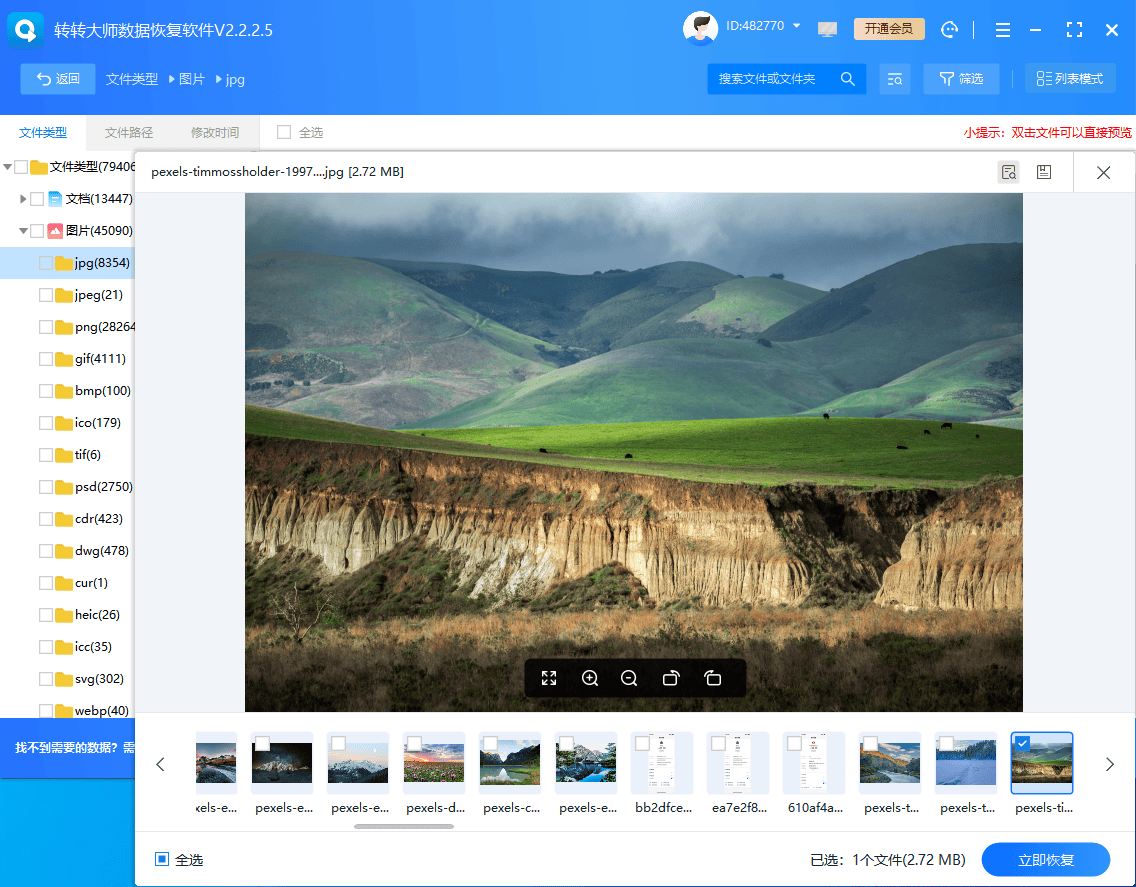
Task: Switch to the 文件路径 tab
Action: point(129,132)
